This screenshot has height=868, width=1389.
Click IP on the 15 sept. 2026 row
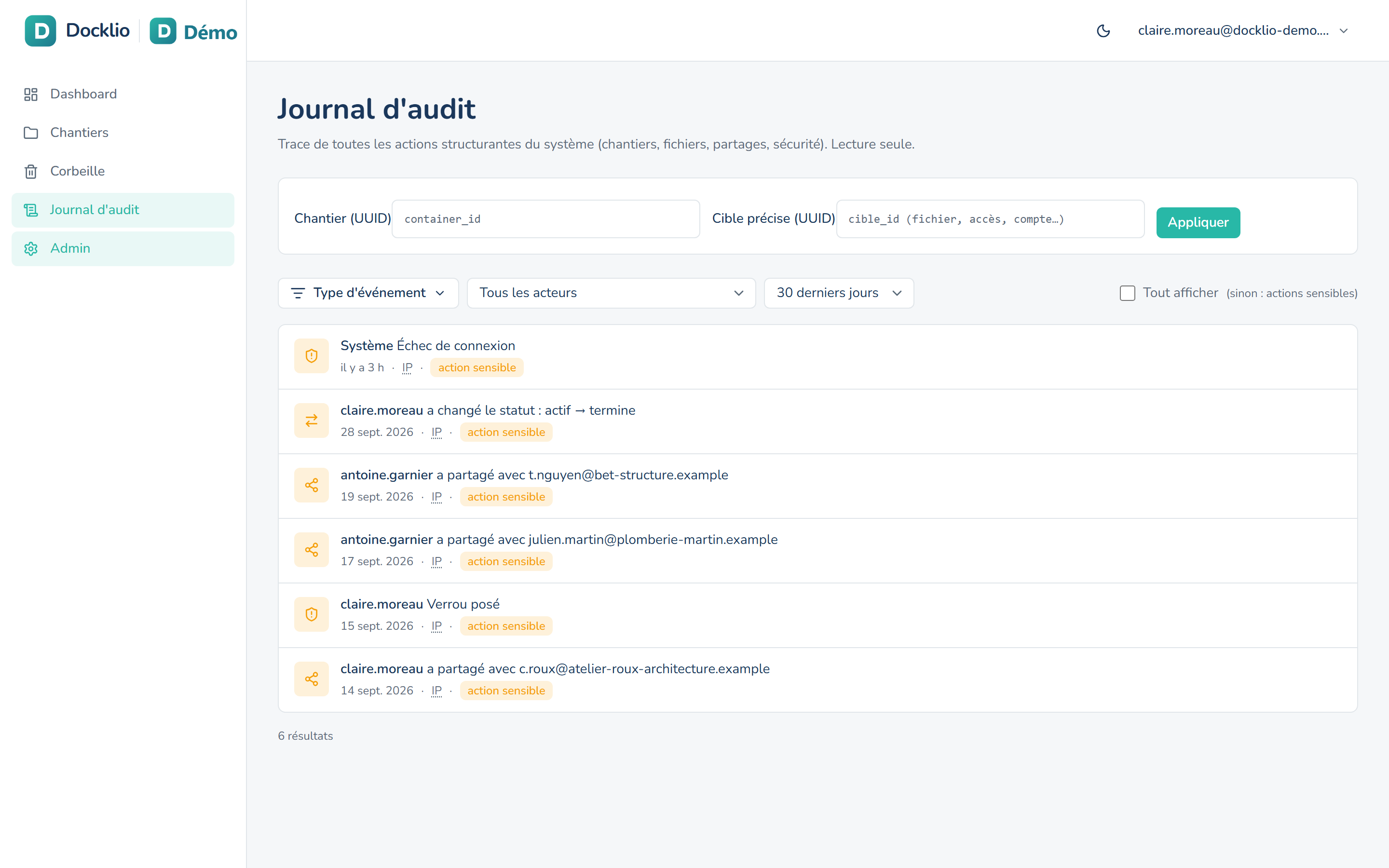pos(436,626)
